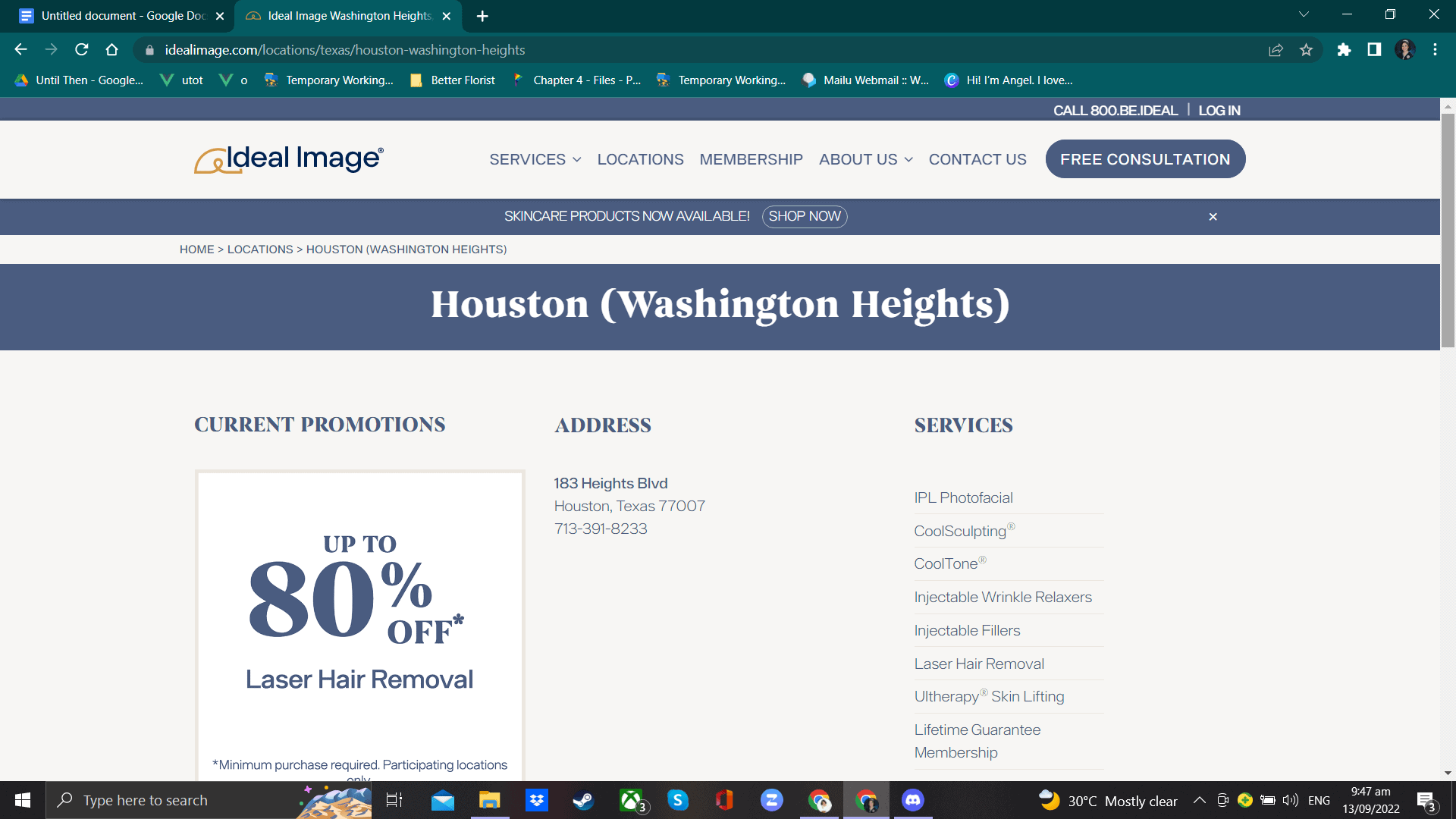This screenshot has height=819, width=1456.
Task: Expand the SERVICES menu
Action: point(535,159)
